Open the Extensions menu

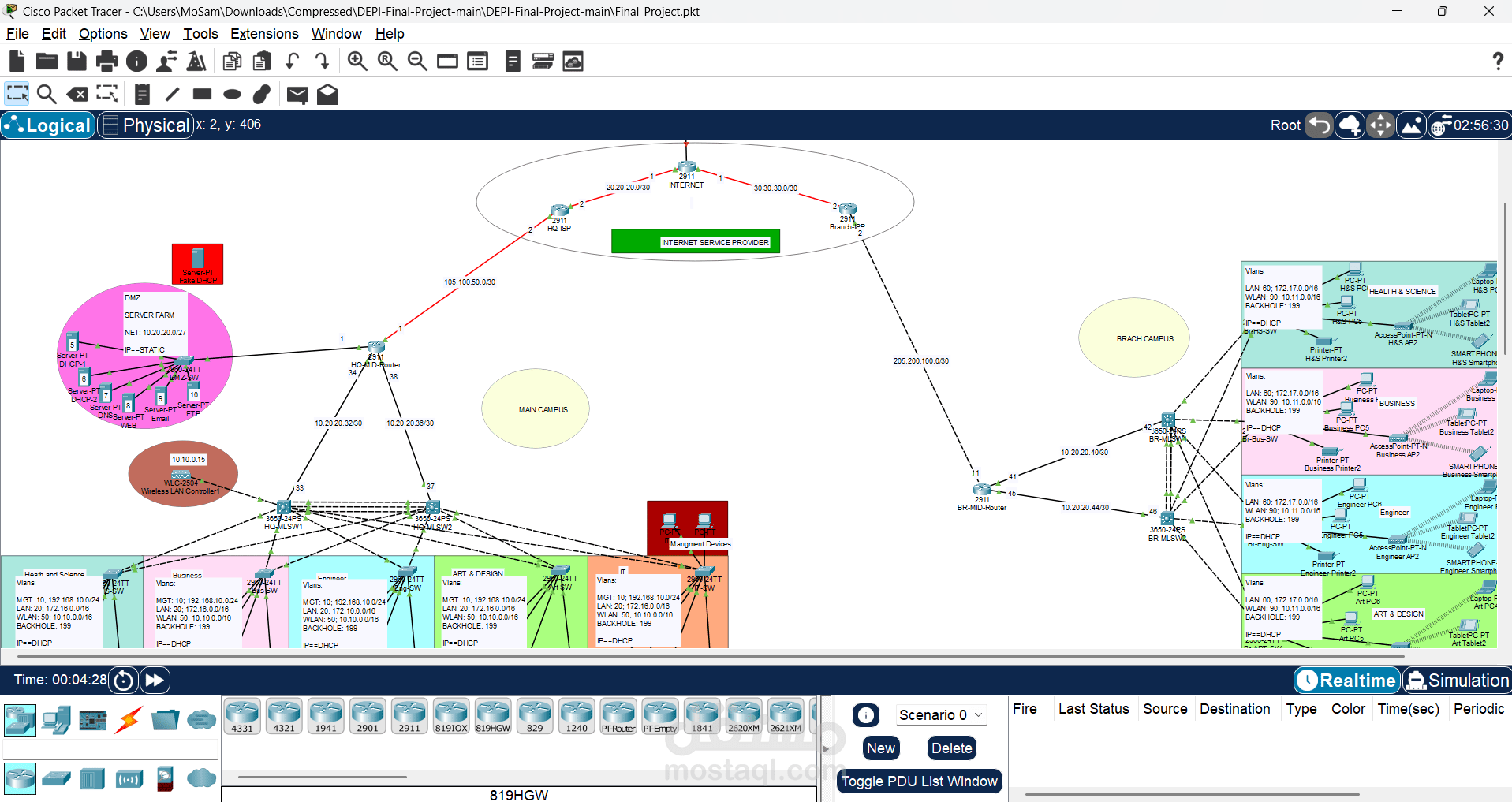(x=264, y=34)
